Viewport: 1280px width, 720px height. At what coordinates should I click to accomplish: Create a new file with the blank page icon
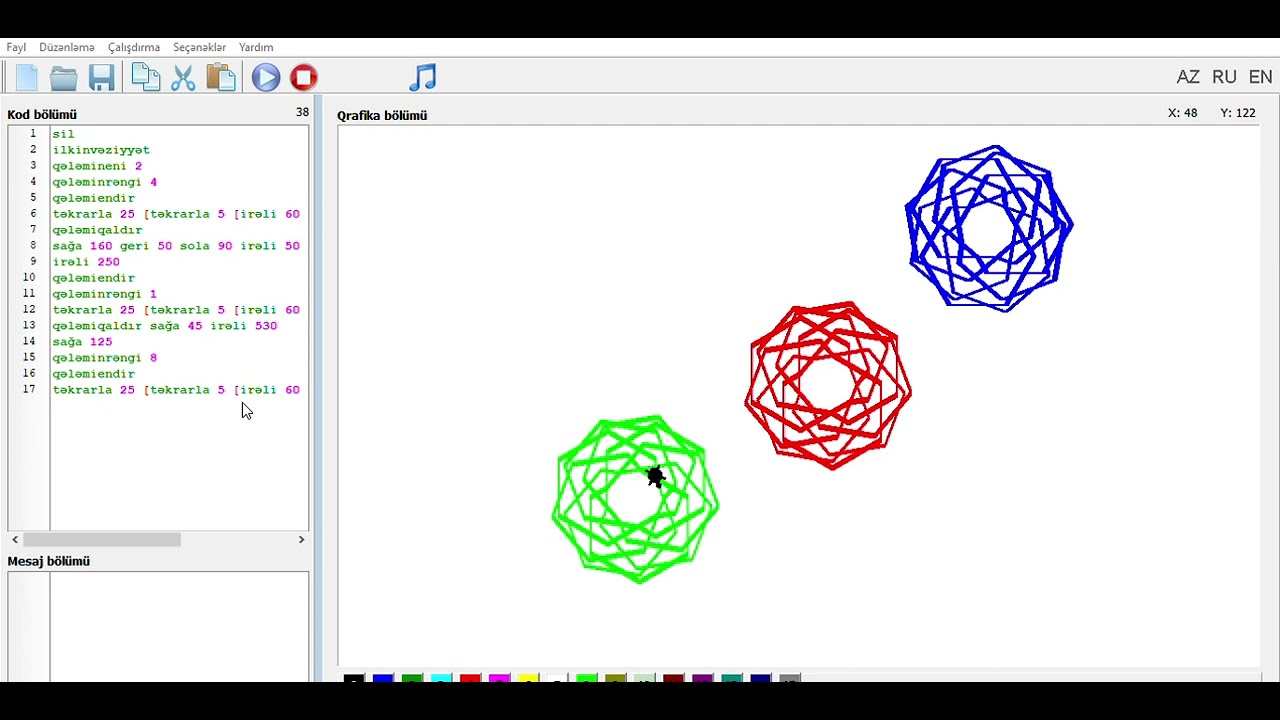pyautogui.click(x=26, y=77)
